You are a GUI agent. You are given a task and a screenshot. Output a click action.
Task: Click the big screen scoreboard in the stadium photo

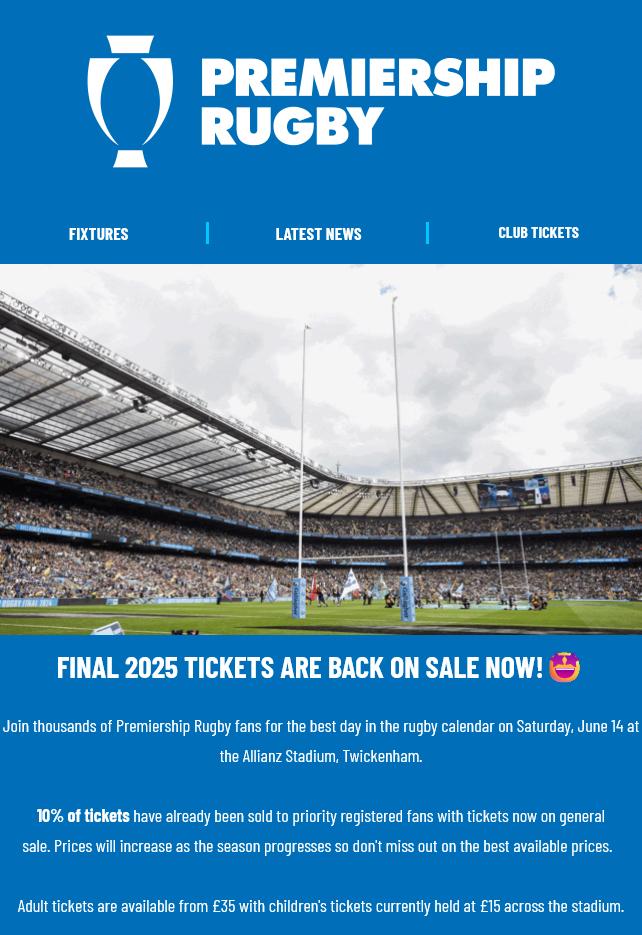pos(514,494)
